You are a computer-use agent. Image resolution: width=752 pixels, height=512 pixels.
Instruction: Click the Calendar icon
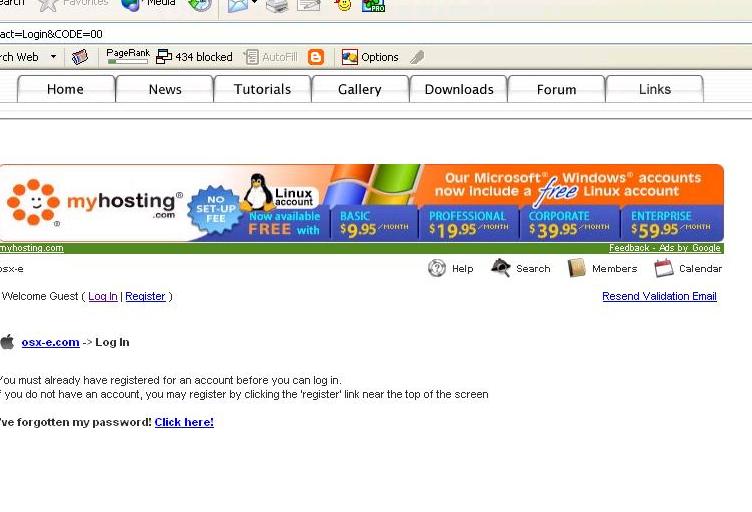(x=664, y=268)
